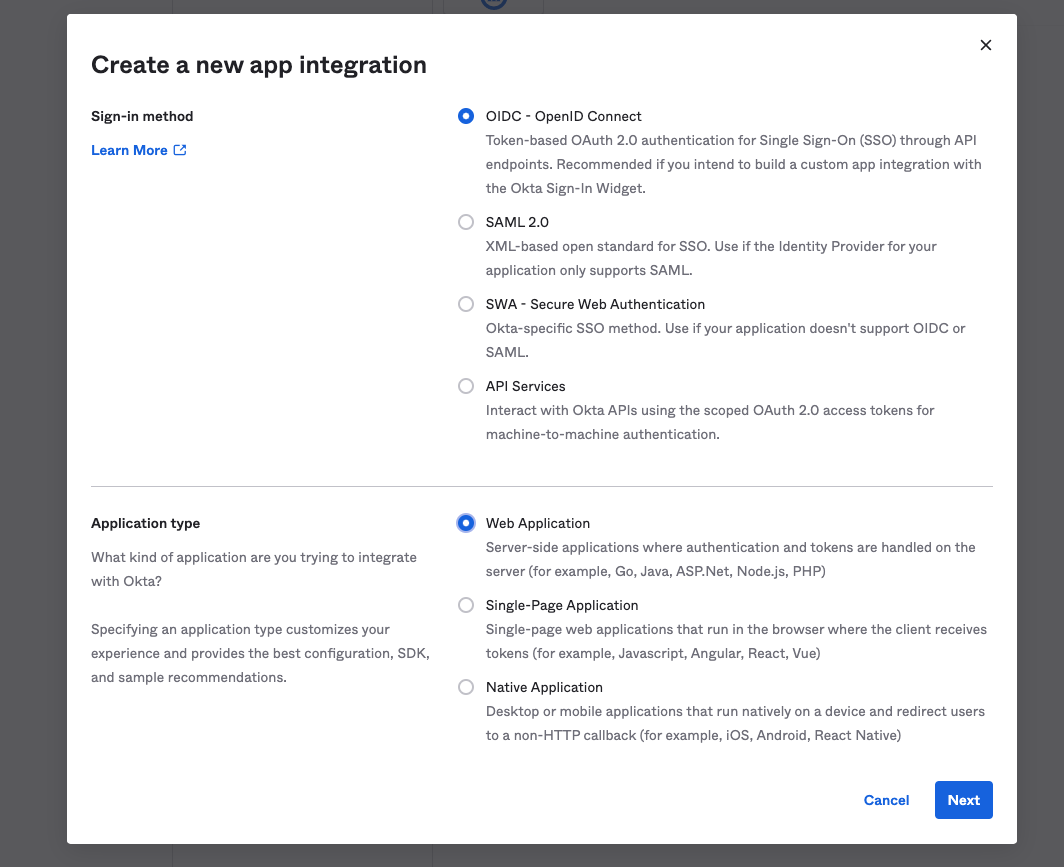Click the 'Web Application' label text
This screenshot has width=1064, height=867.
pos(537,523)
